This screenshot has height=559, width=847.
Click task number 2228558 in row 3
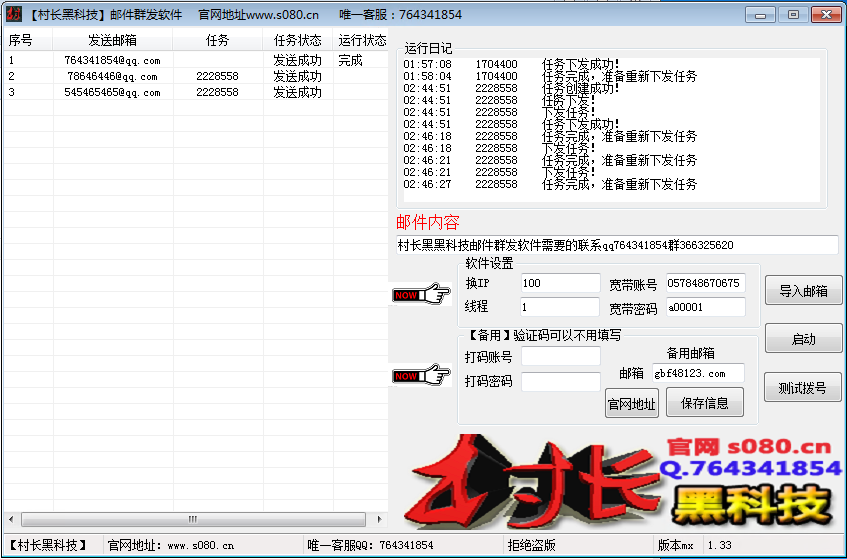(x=217, y=92)
